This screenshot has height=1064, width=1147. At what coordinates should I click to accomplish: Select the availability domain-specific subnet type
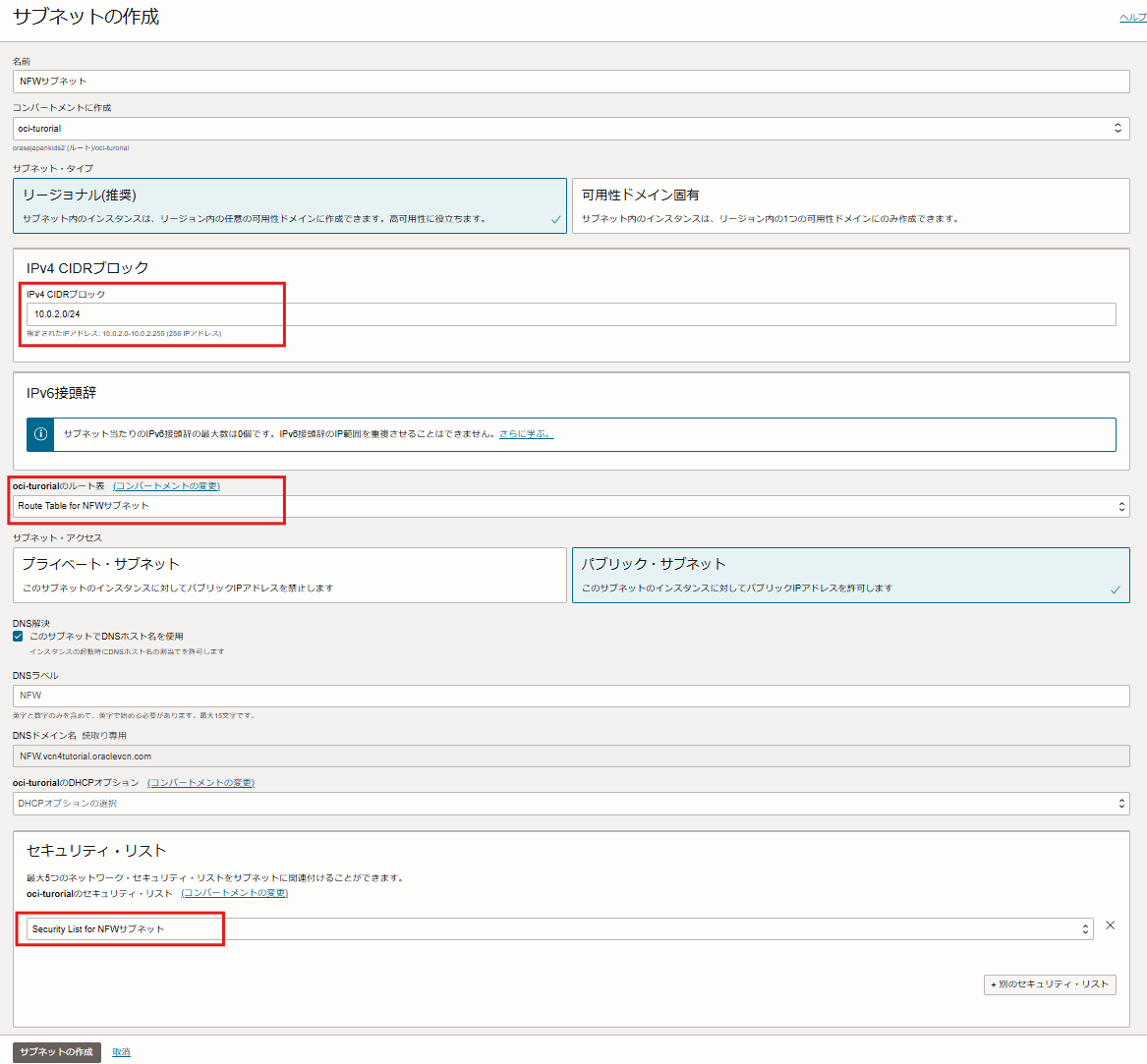pos(850,205)
